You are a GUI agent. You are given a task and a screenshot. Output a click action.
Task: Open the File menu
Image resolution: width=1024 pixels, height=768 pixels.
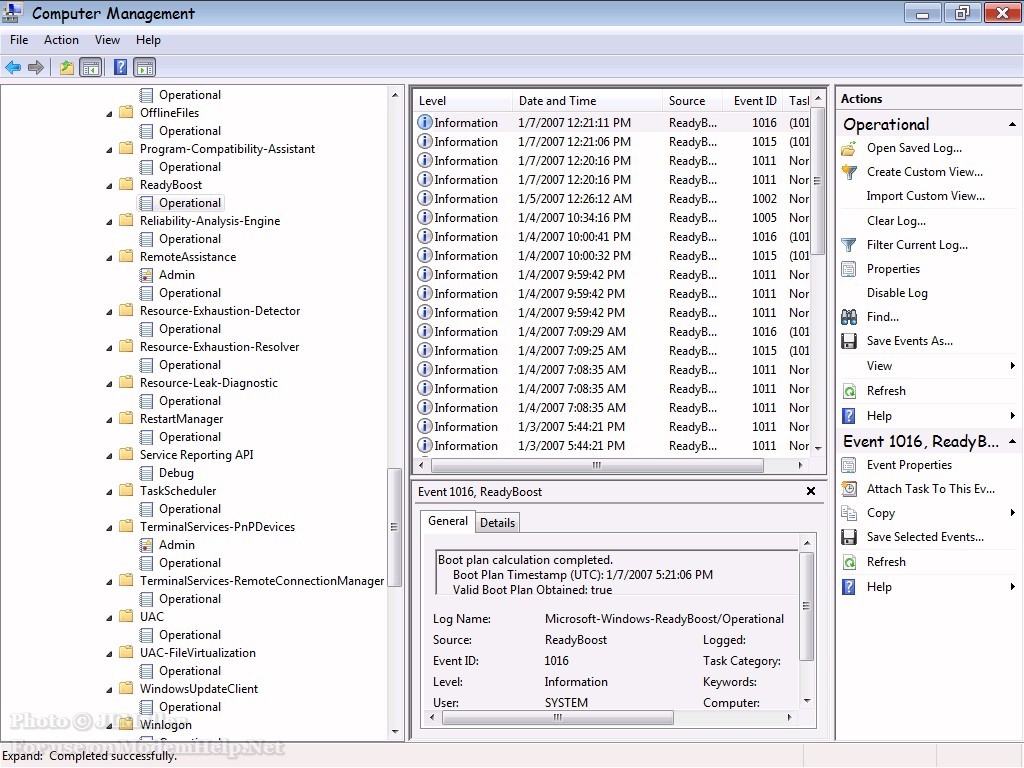[x=19, y=40]
